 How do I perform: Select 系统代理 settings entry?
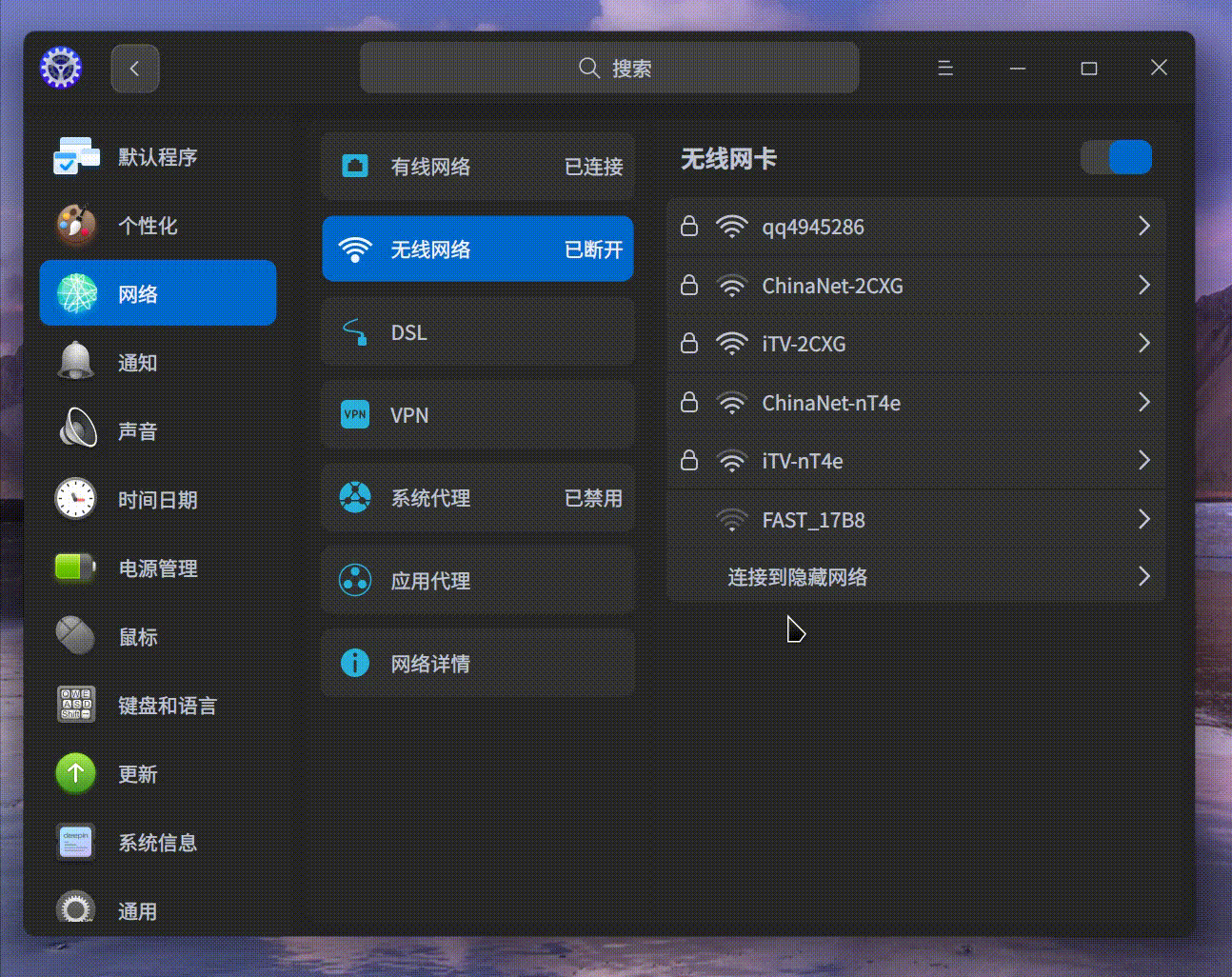[x=478, y=498]
